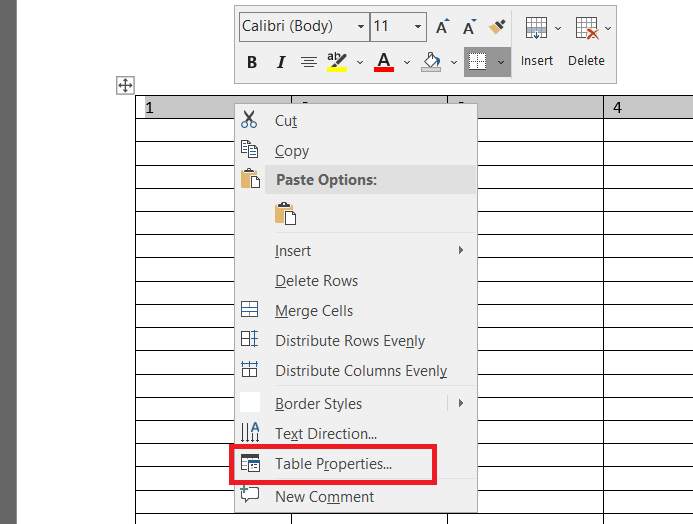Click the Borders icon in mini toolbar
Image resolution: width=693 pixels, height=524 pixels.
(x=478, y=62)
